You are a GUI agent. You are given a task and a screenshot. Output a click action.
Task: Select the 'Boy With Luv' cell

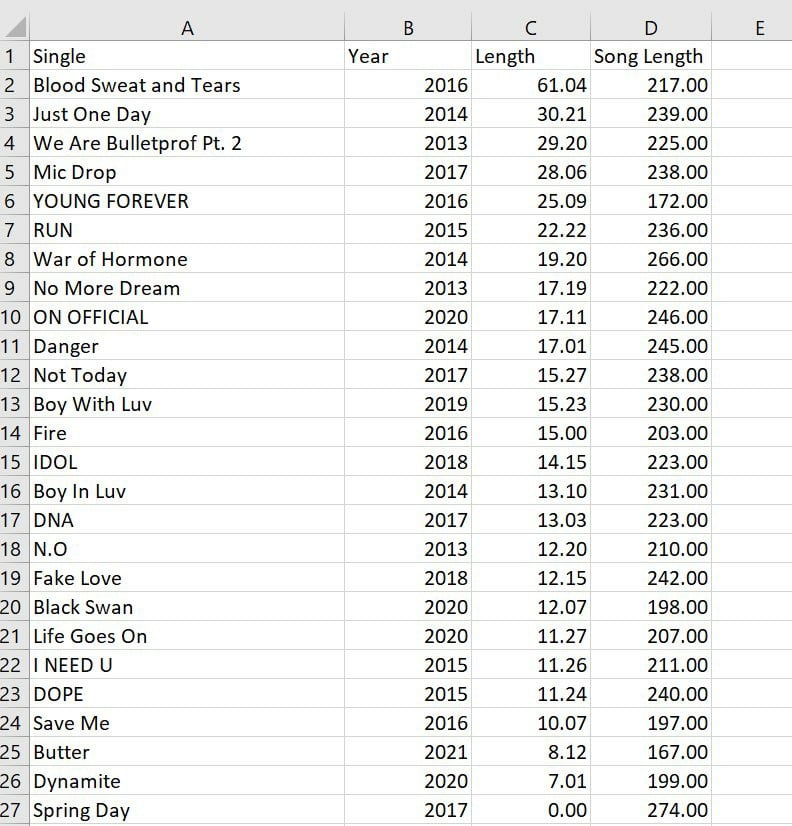93,404
